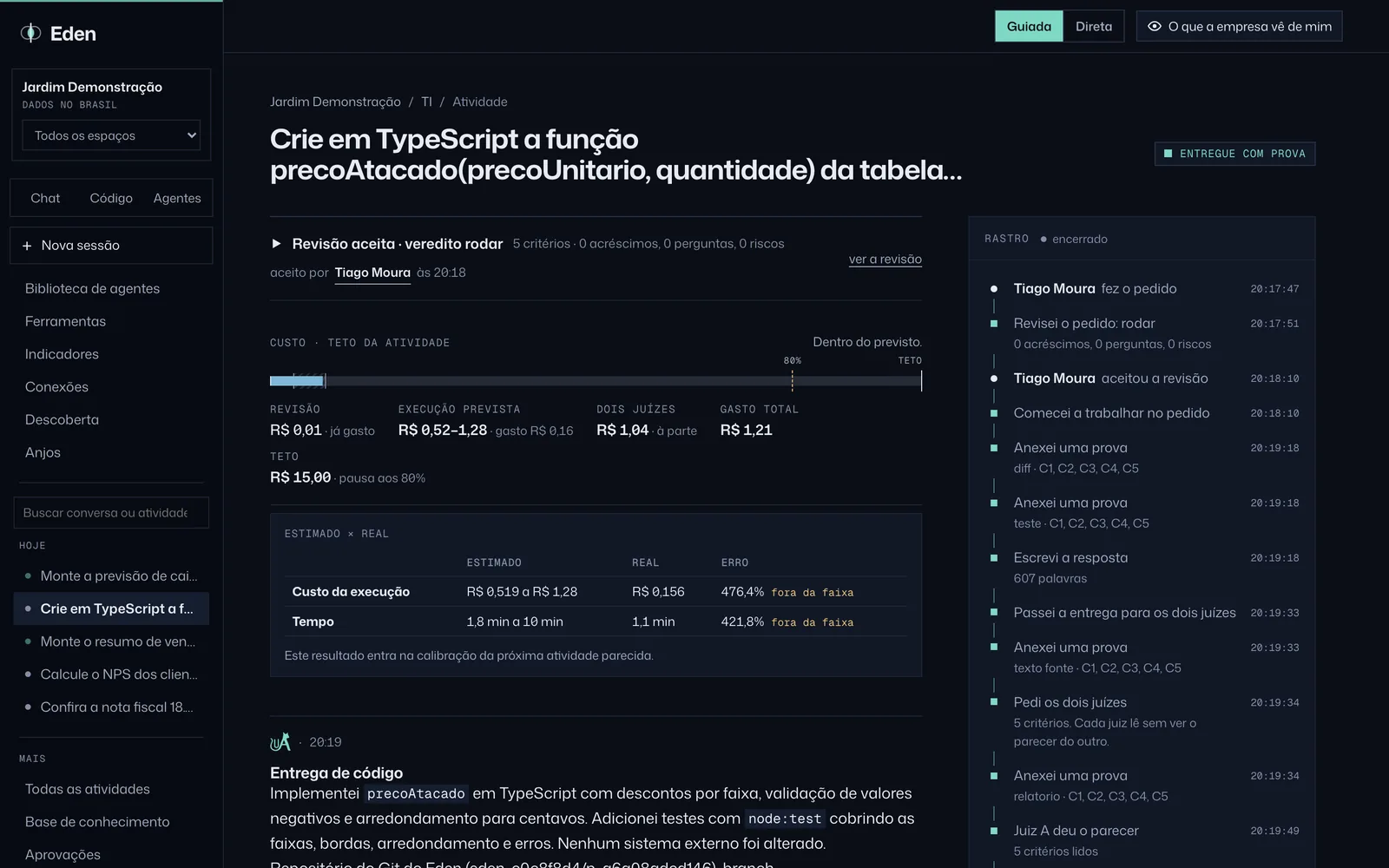
Task: Open Monte o resumo de ven... activity
Action: [111, 642]
